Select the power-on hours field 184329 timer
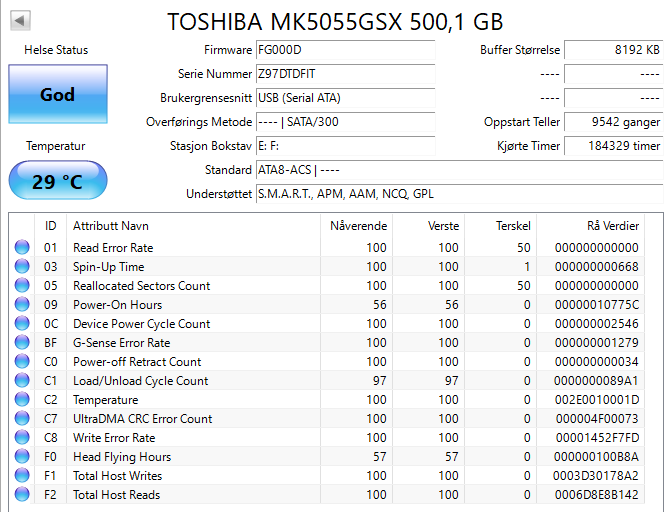This screenshot has width=668, height=512. tap(613, 146)
